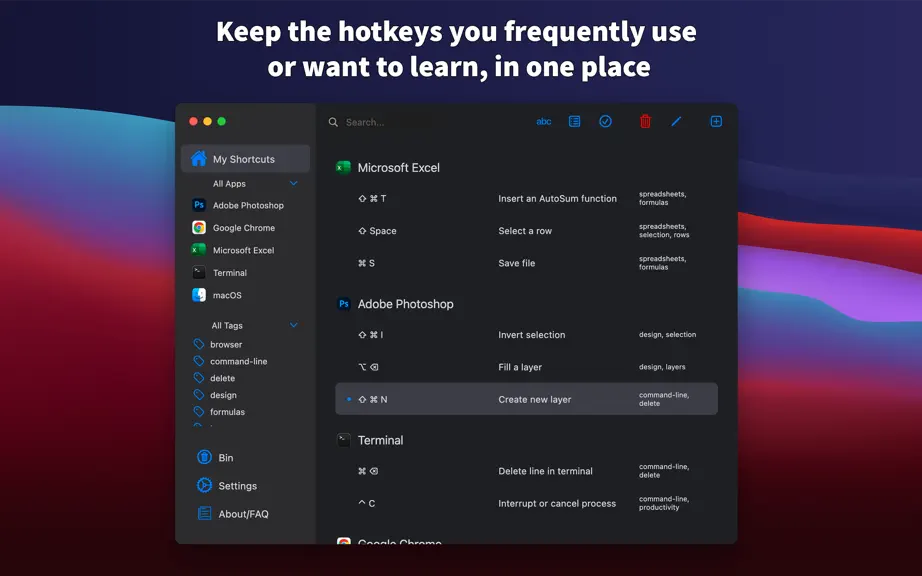
Task: Click the Microsoft Excel group header
Action: (x=398, y=168)
